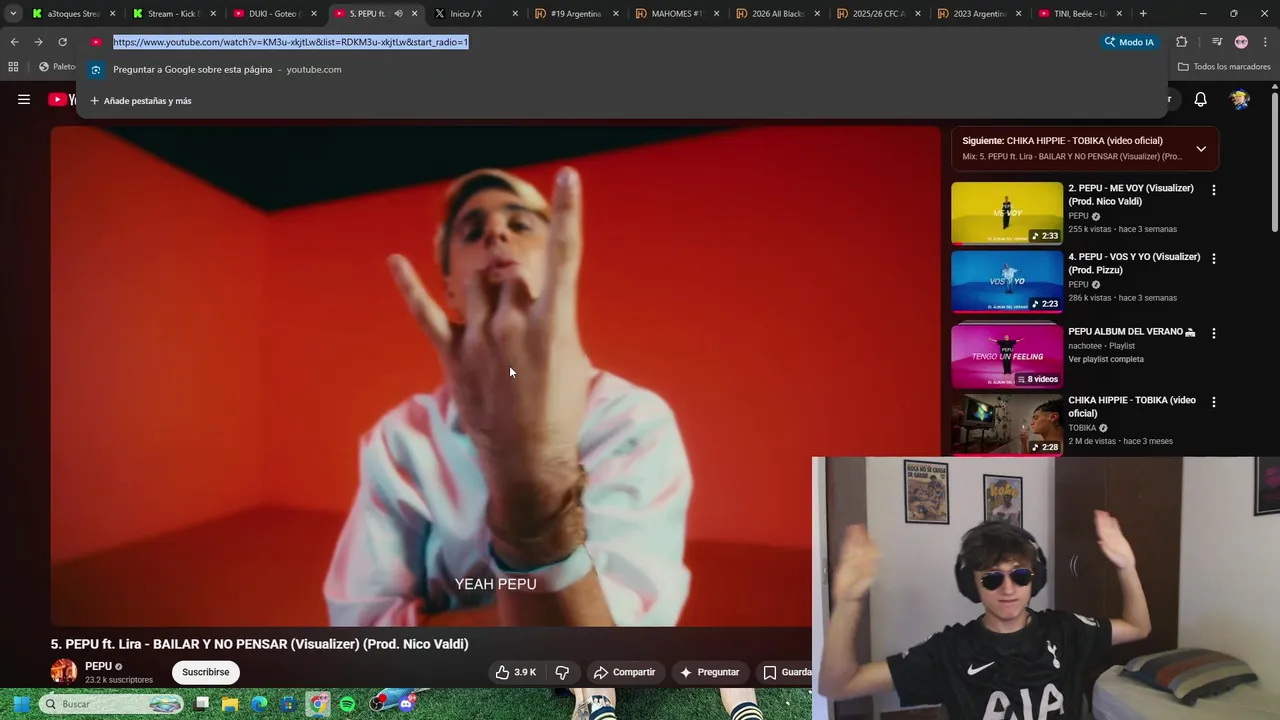Click the Compartir share button

(x=624, y=672)
